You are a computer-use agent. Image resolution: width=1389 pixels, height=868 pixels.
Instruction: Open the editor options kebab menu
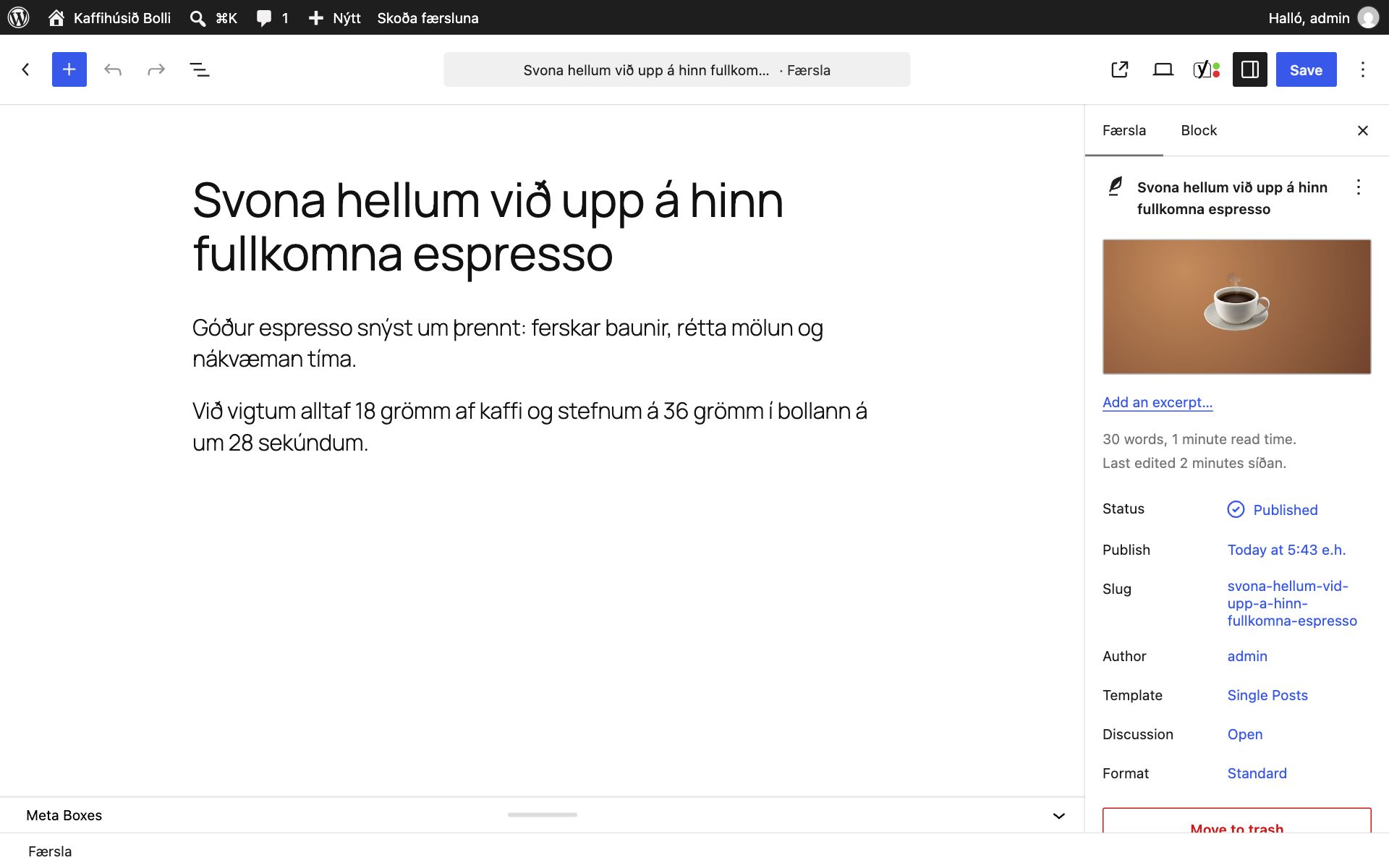(1363, 69)
